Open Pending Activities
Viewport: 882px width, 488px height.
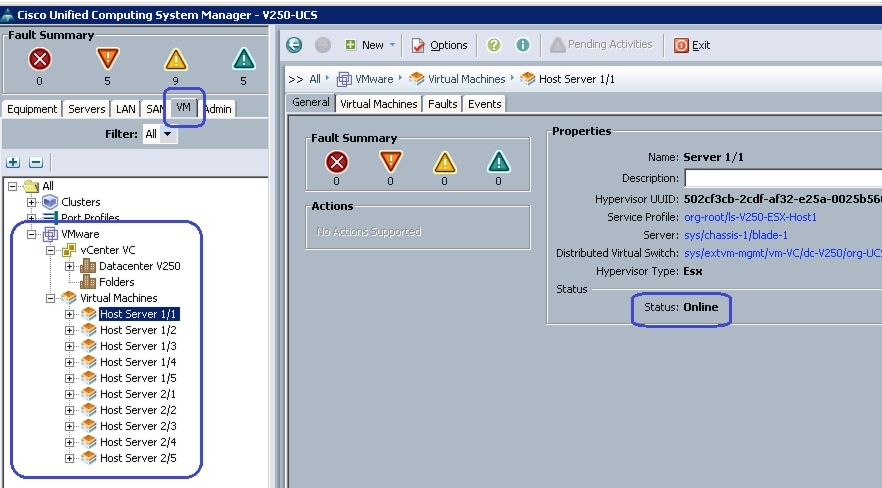point(601,44)
